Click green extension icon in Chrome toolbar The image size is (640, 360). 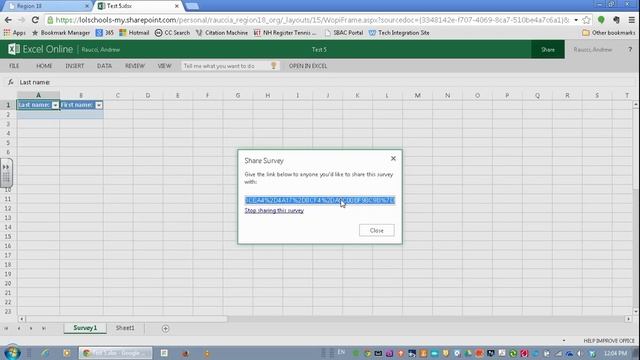tap(601, 20)
